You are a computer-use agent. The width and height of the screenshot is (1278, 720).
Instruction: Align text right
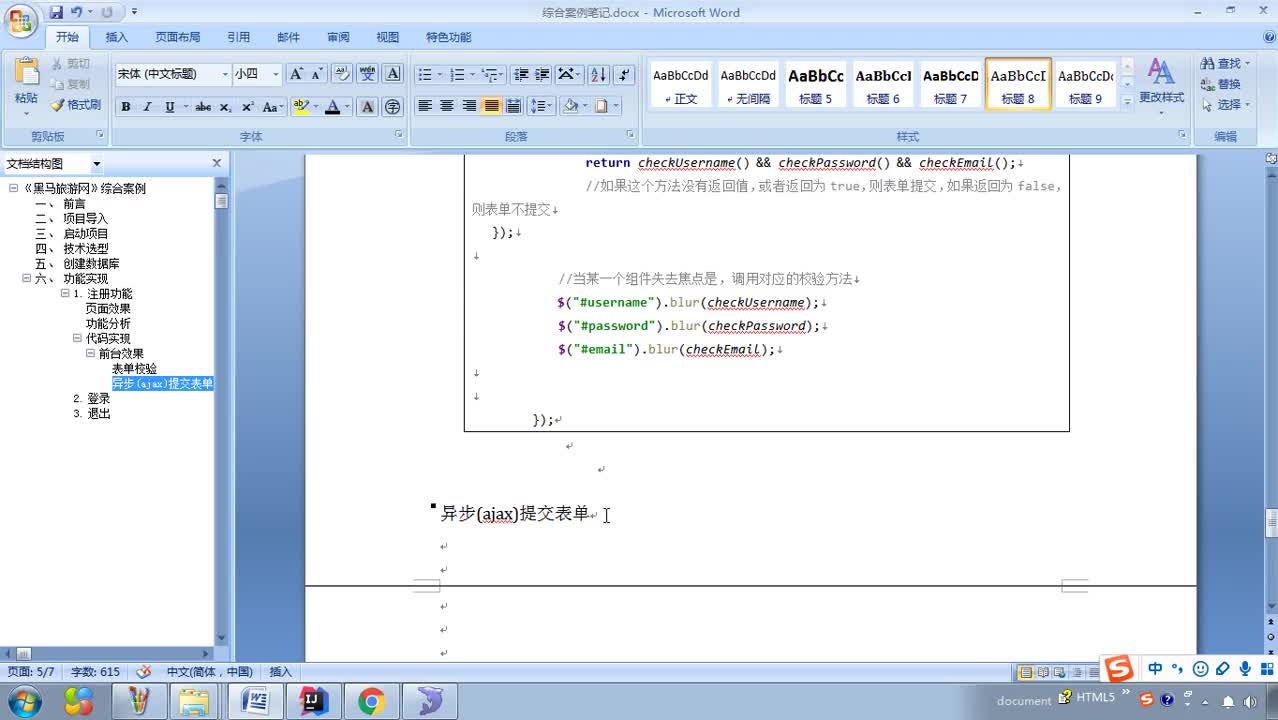point(469,105)
